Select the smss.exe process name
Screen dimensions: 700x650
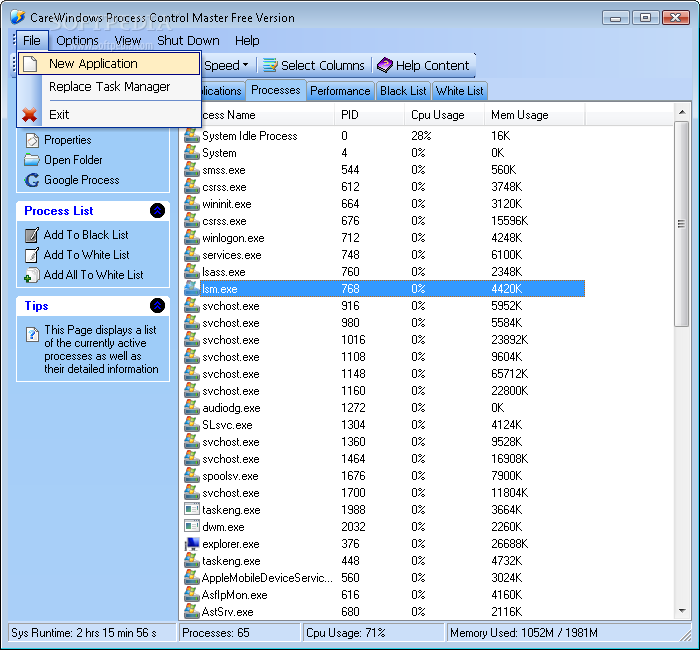click(x=224, y=170)
